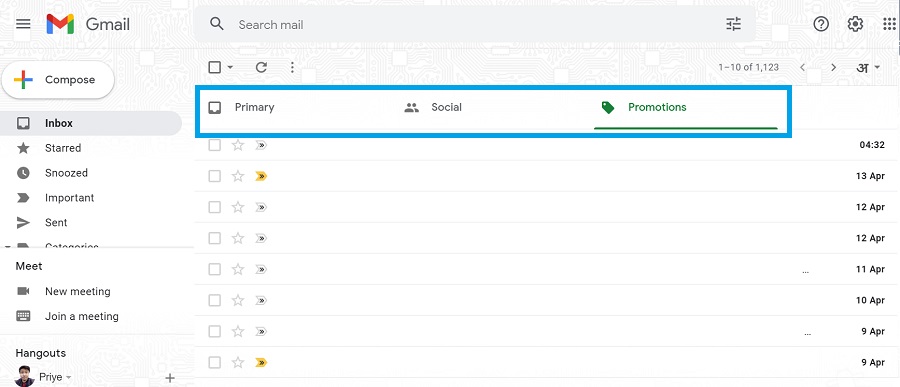
Task: Switch to the Promotions tab
Action: pyautogui.click(x=686, y=107)
